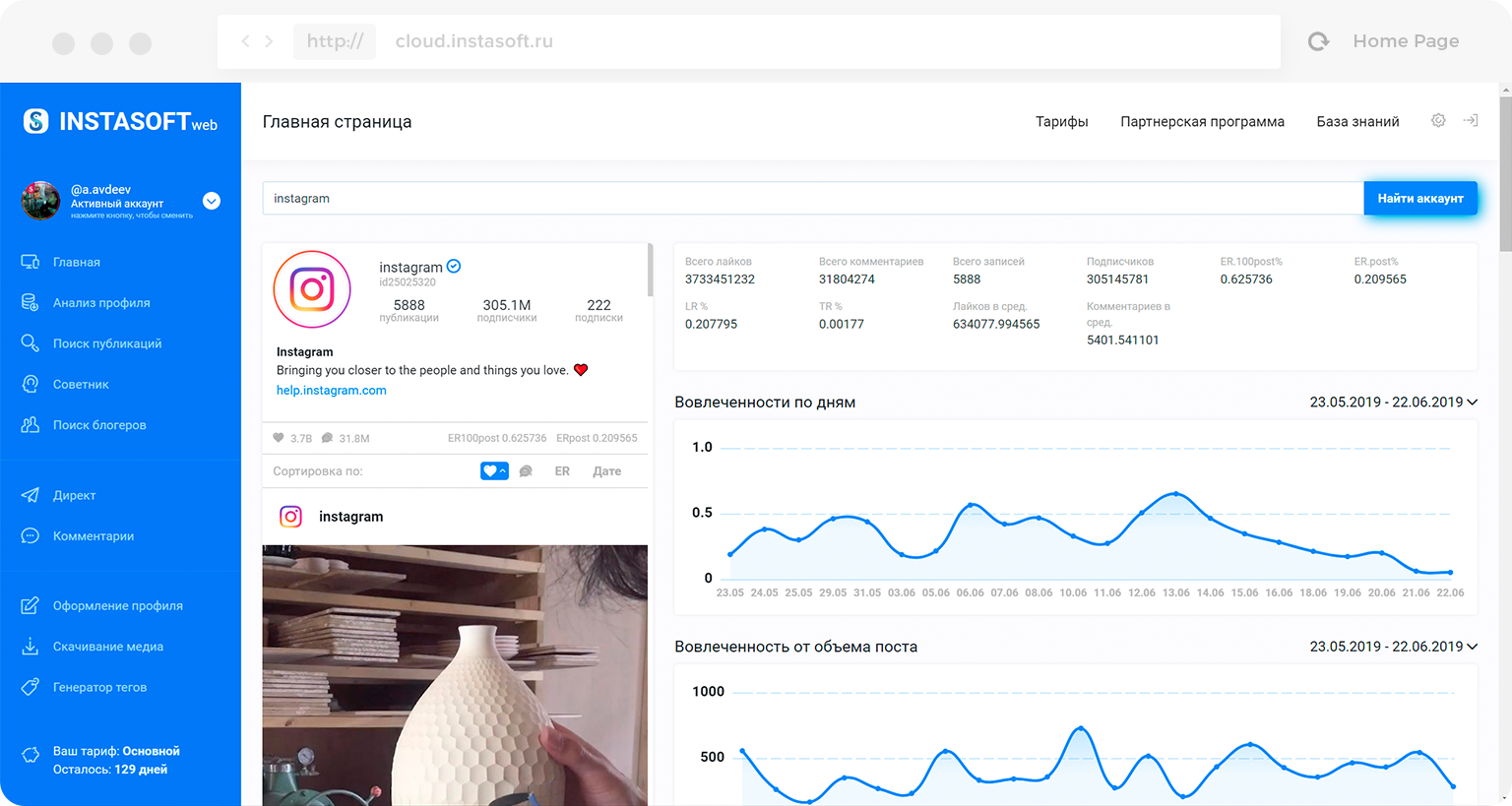Expand the active account switcher chevron
The height and width of the screenshot is (806, 1512).
tap(212, 201)
